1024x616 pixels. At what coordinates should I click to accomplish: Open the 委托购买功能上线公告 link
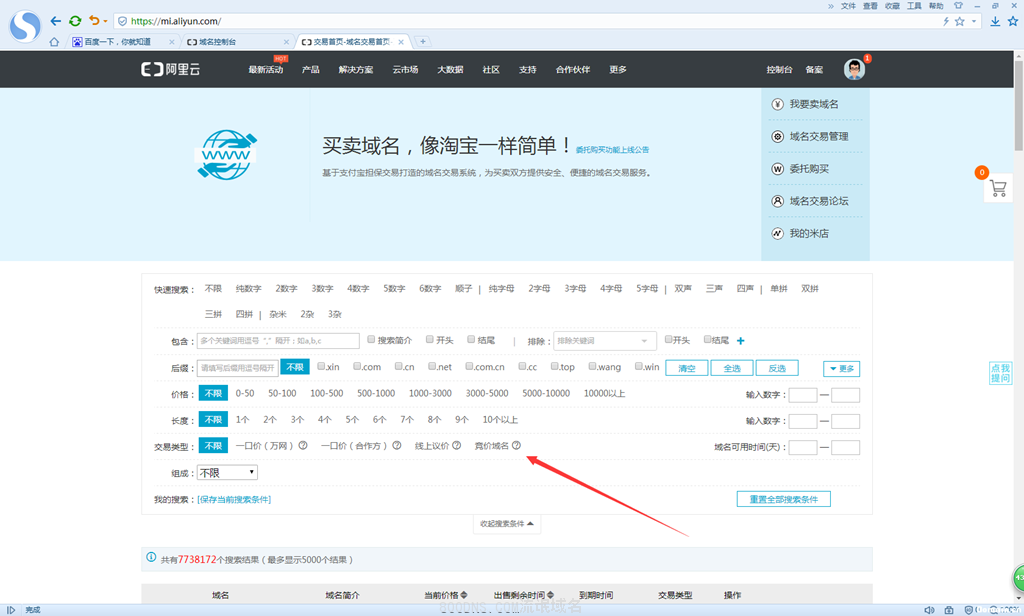click(613, 150)
